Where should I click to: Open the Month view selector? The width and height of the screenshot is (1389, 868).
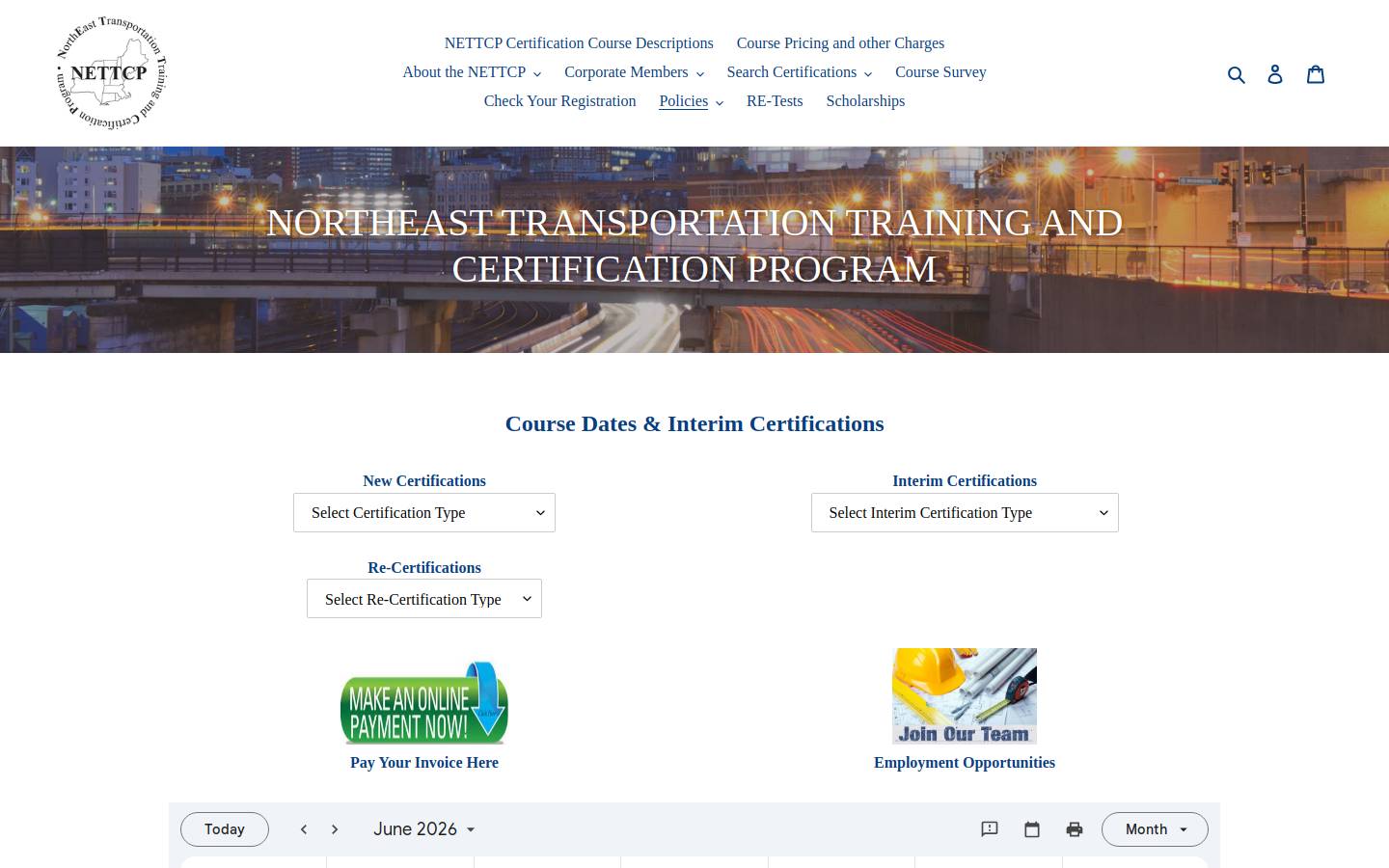point(1155,829)
